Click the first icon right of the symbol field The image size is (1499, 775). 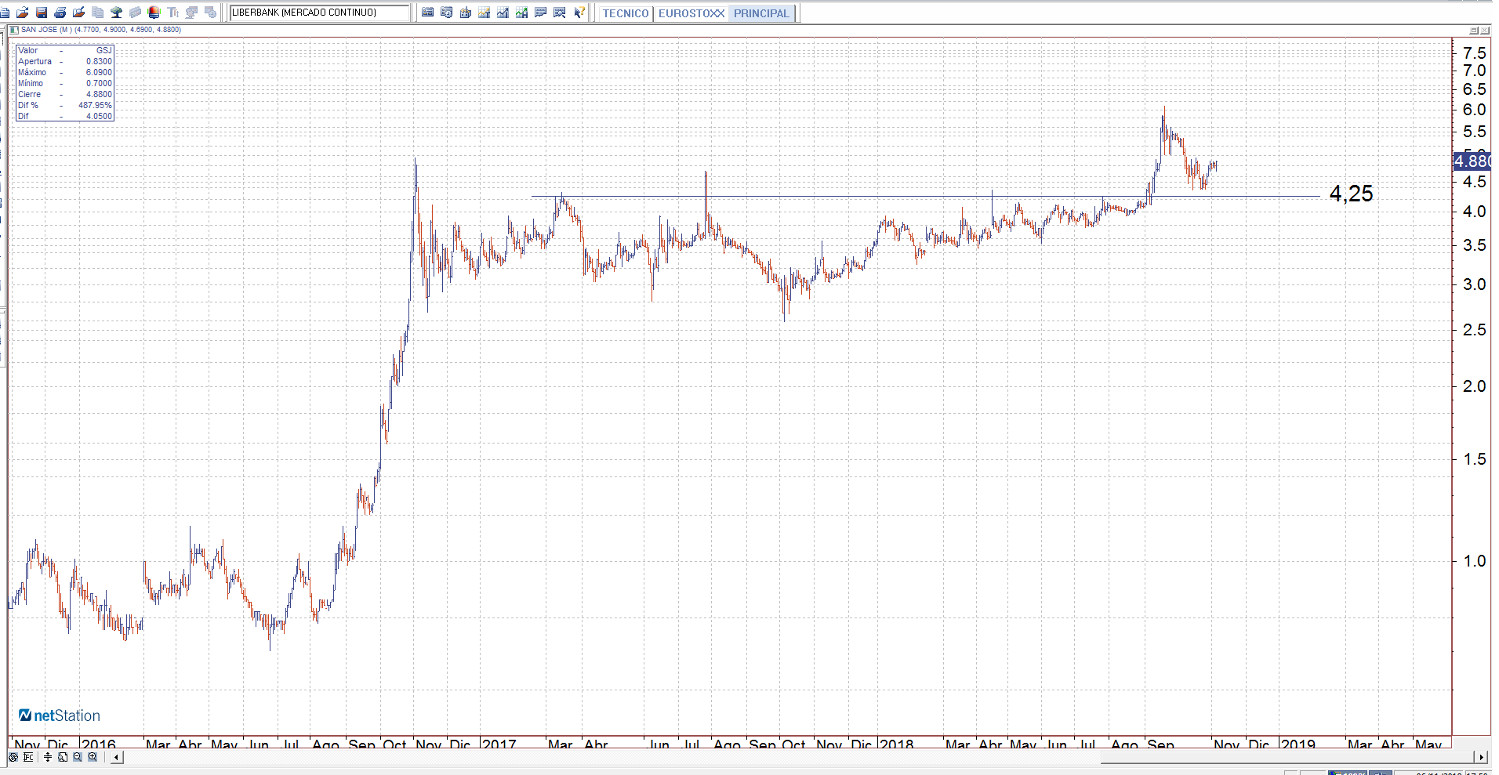(428, 13)
